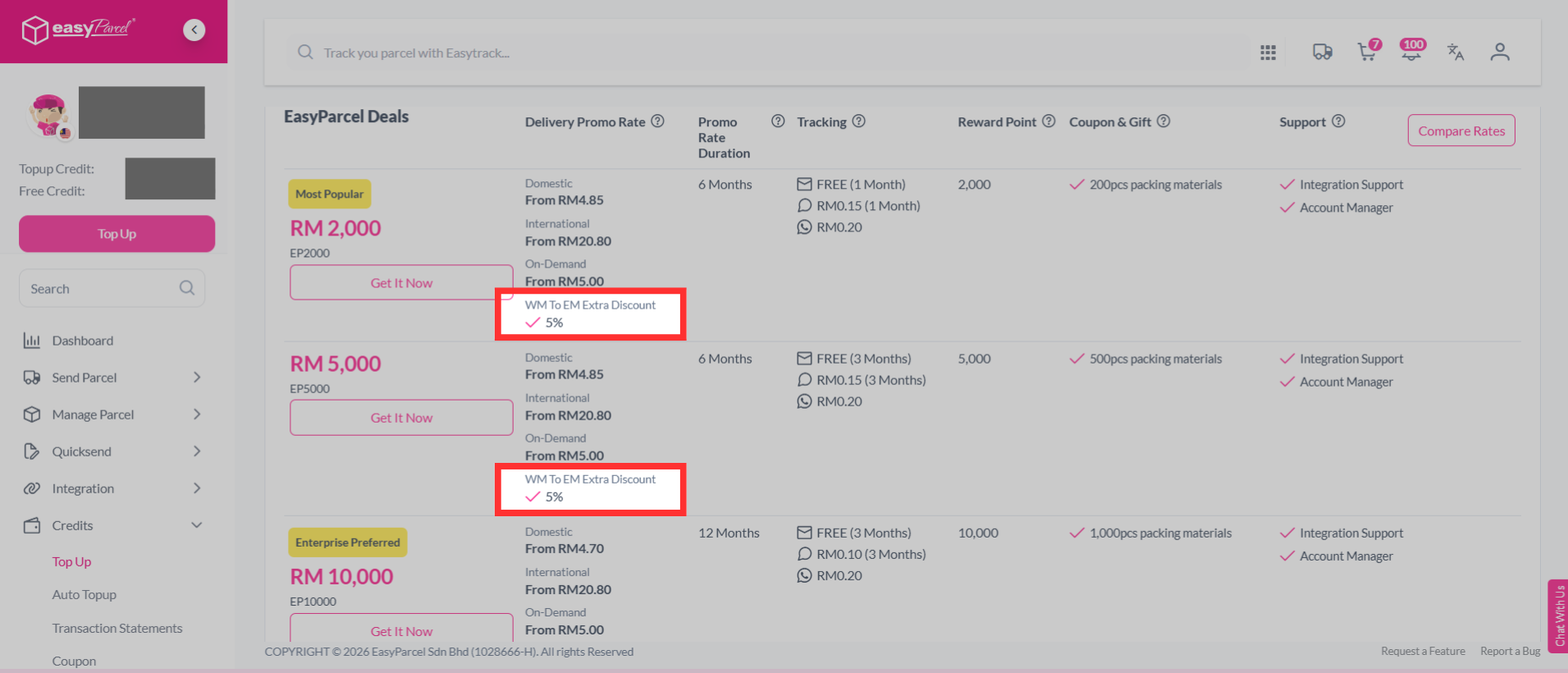Expand the Integration chevron

click(197, 488)
